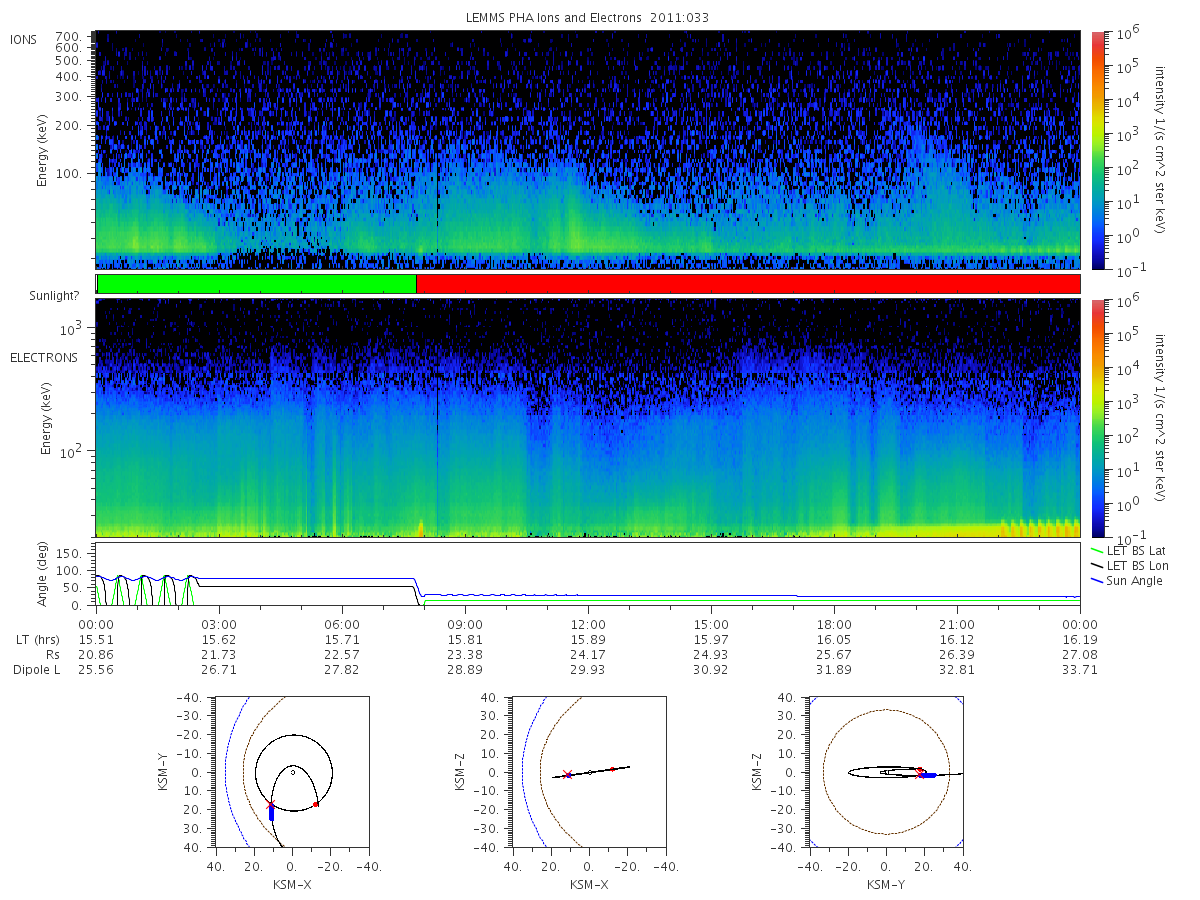
Task: Click the ELECTRONS panel label
Action: [x=43, y=357]
